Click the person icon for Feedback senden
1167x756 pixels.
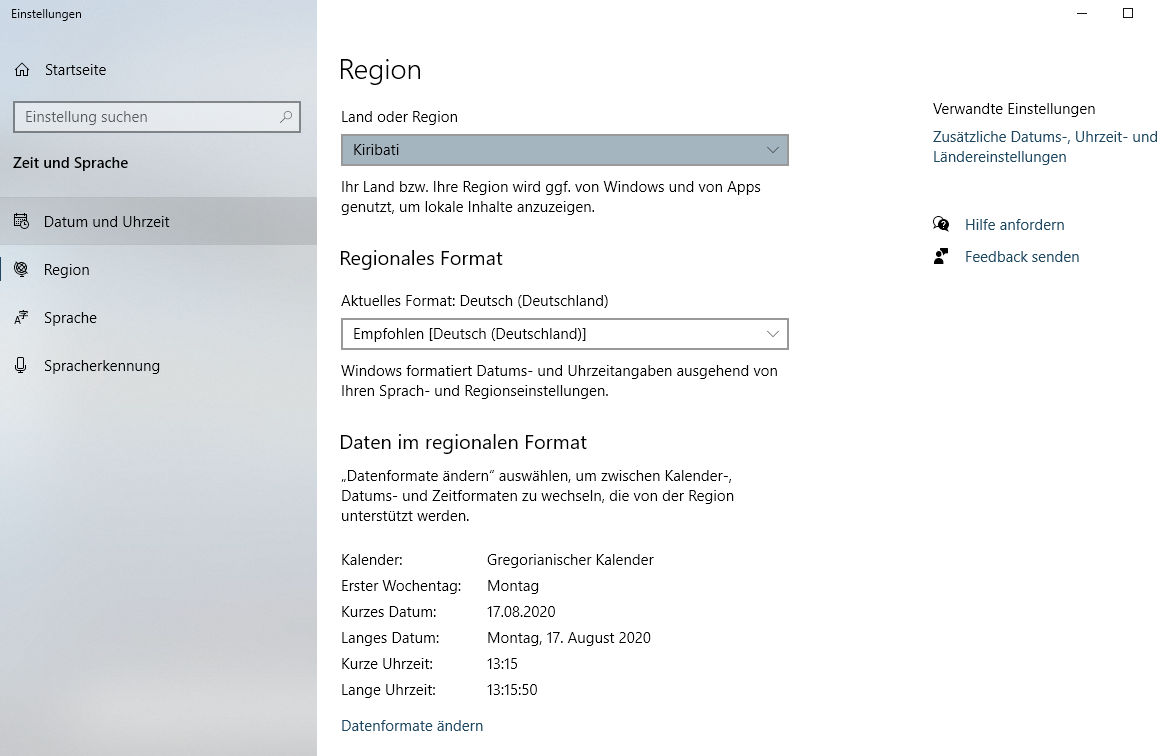point(941,257)
